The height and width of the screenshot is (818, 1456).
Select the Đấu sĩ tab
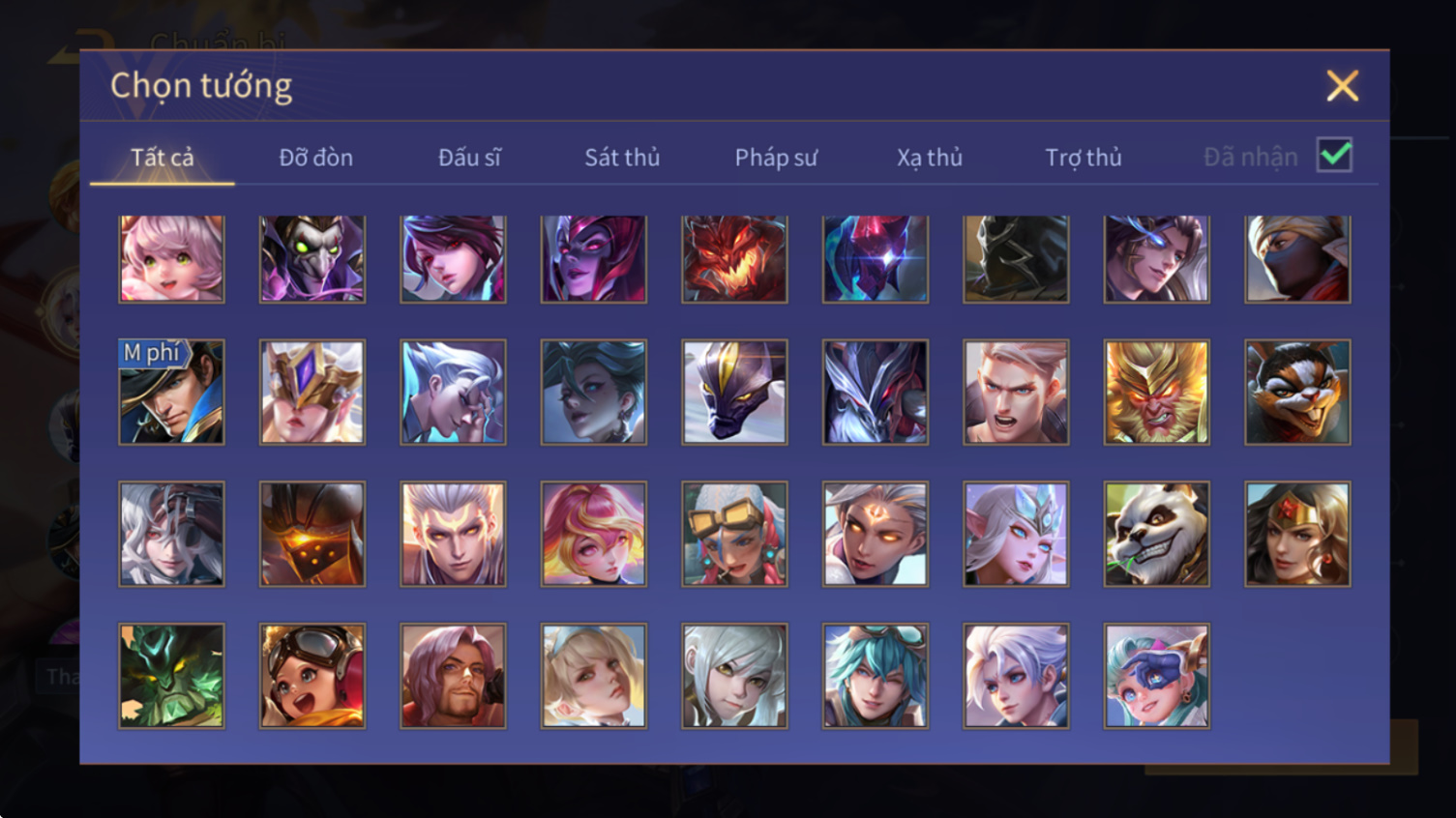tap(469, 157)
